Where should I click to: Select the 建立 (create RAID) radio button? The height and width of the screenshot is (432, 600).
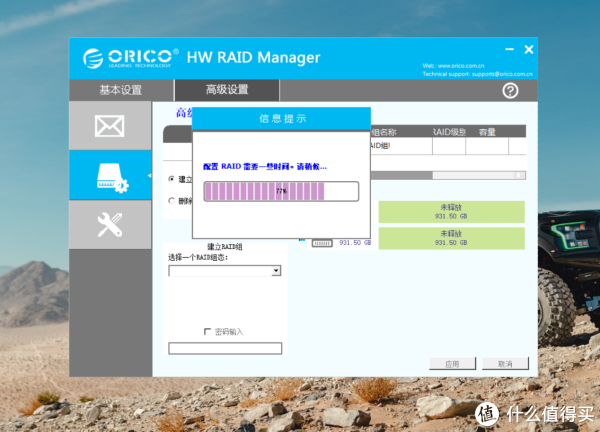click(x=170, y=179)
